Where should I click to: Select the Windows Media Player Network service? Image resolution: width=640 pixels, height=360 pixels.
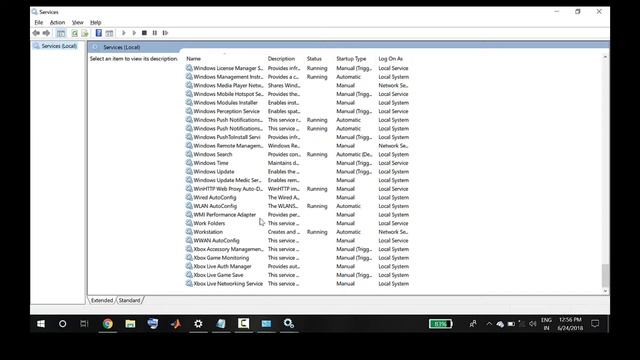click(298, 85)
